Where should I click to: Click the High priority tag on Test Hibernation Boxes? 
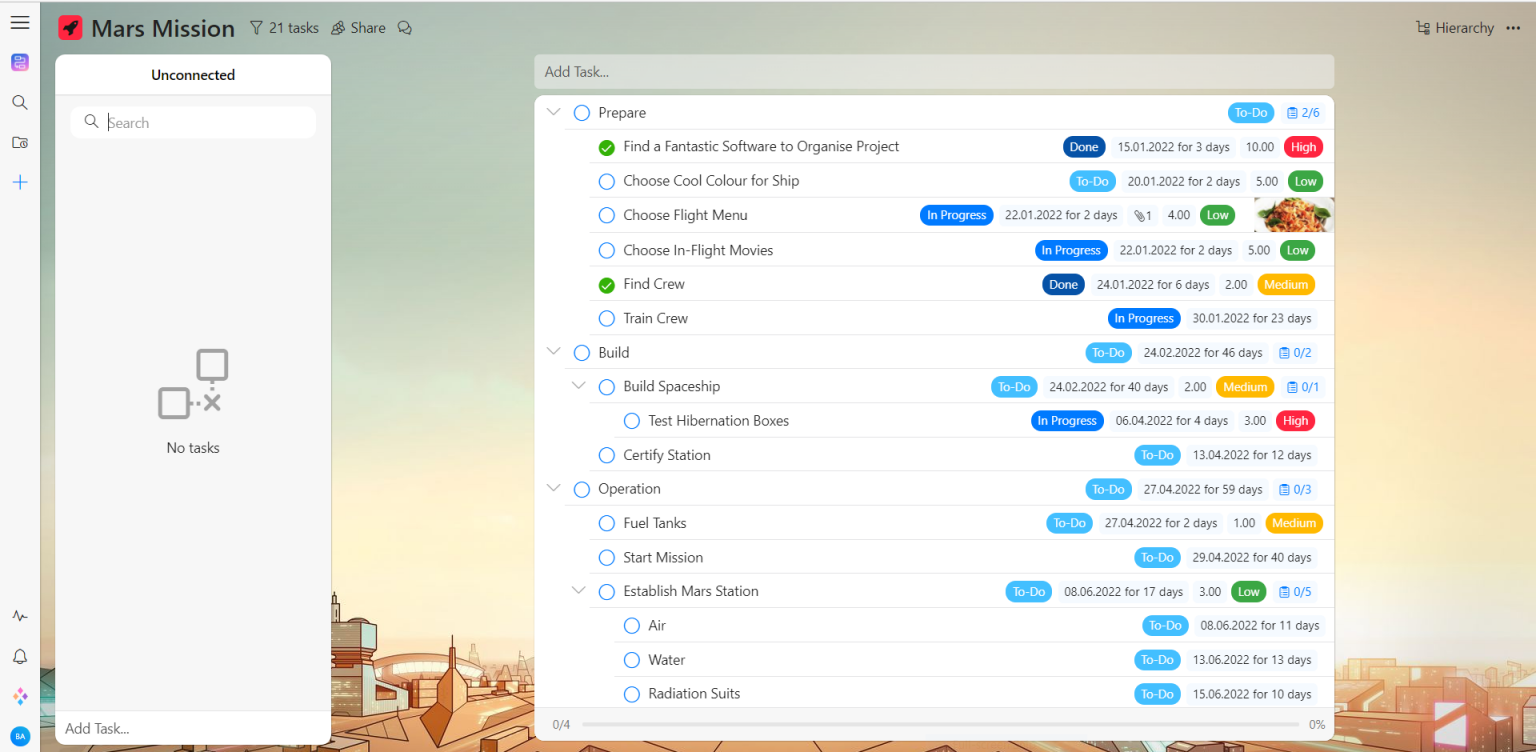pos(1295,421)
